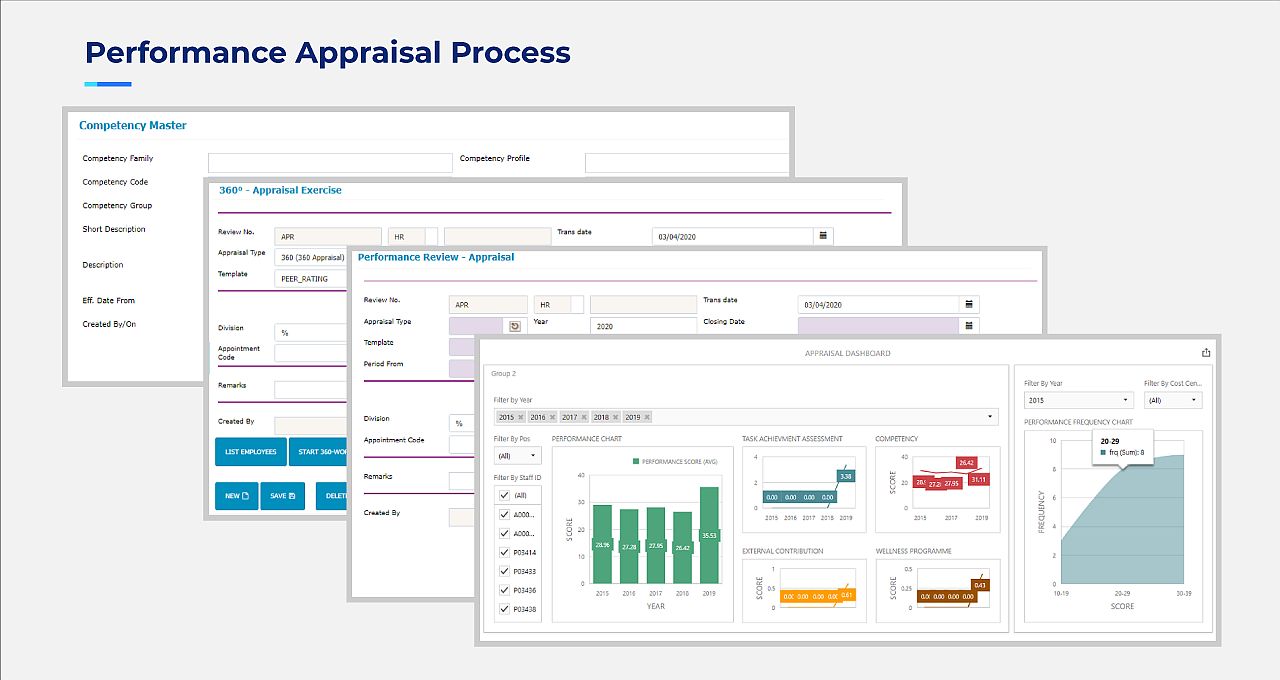Click the export icon on the Appraisal Dashboard

1205,352
